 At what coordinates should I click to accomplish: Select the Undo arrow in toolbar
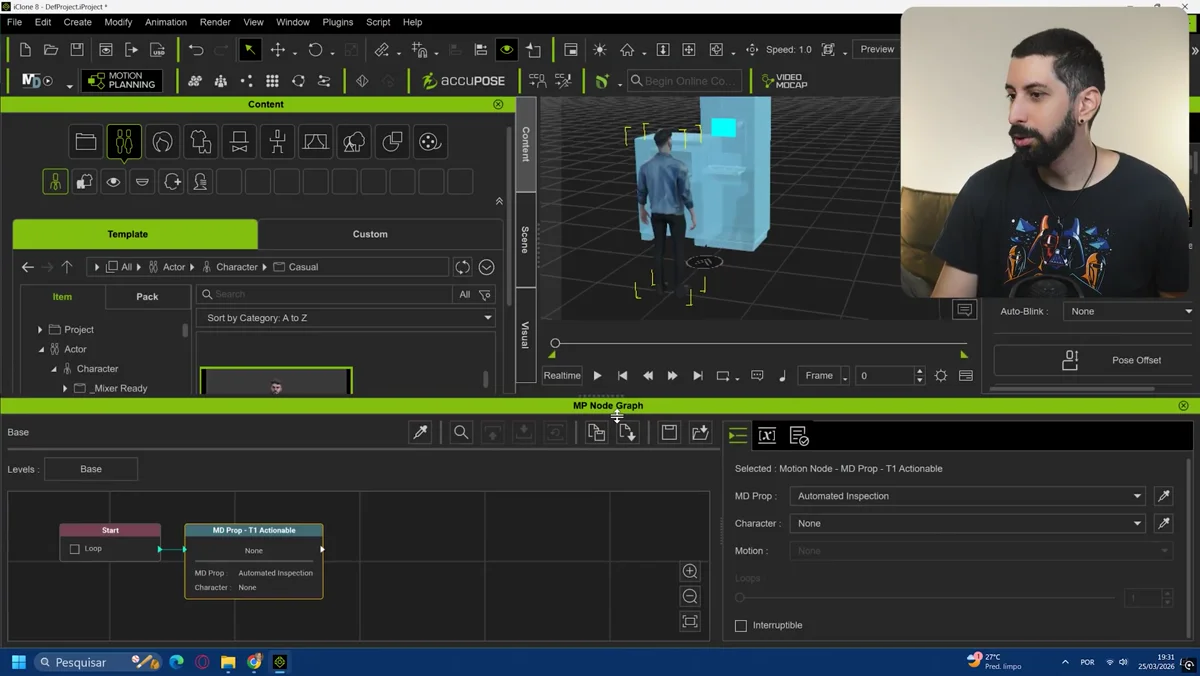pos(196,50)
